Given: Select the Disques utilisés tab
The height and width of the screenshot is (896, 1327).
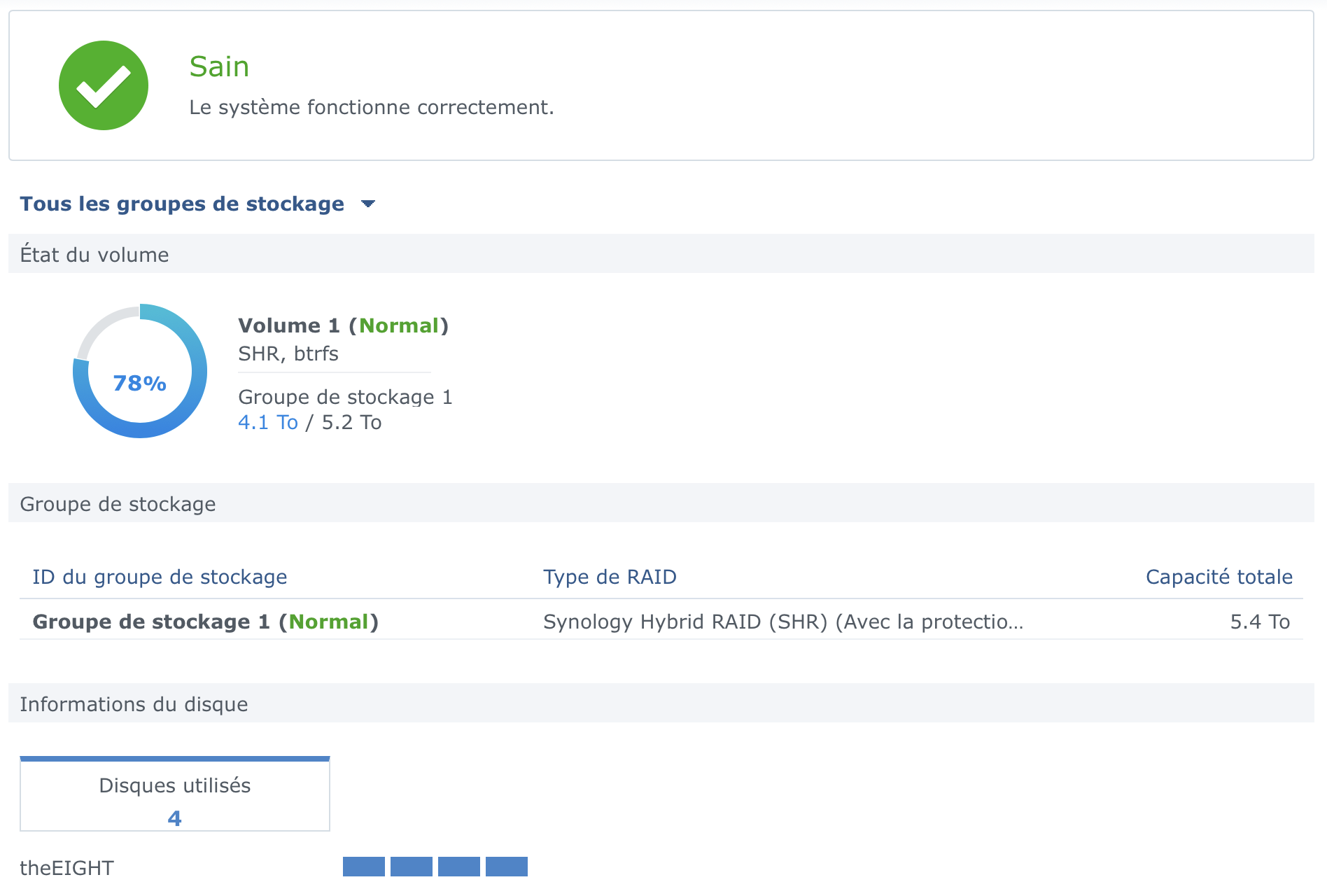Looking at the screenshot, I should point(175,794).
